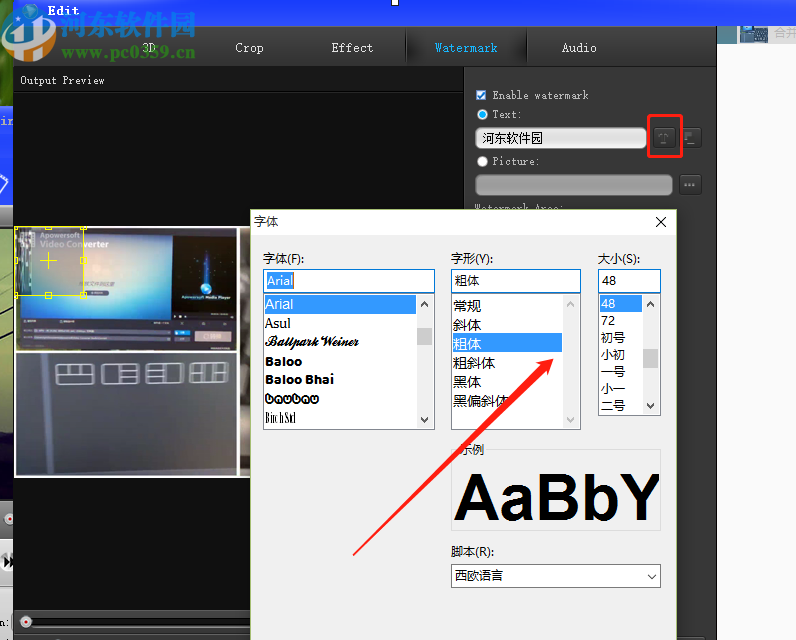Choose 常规 regular font style
This screenshot has height=640, width=796.
(507, 306)
